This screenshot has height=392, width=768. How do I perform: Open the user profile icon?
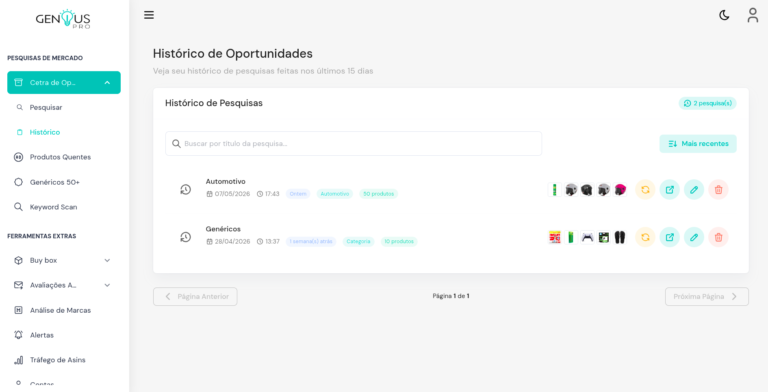[753, 15]
